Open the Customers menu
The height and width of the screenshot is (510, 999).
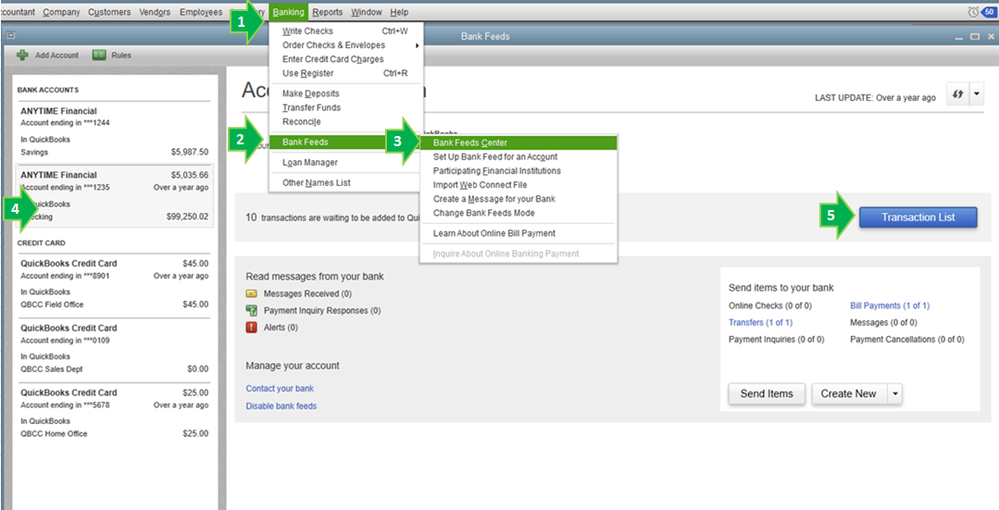click(x=109, y=12)
